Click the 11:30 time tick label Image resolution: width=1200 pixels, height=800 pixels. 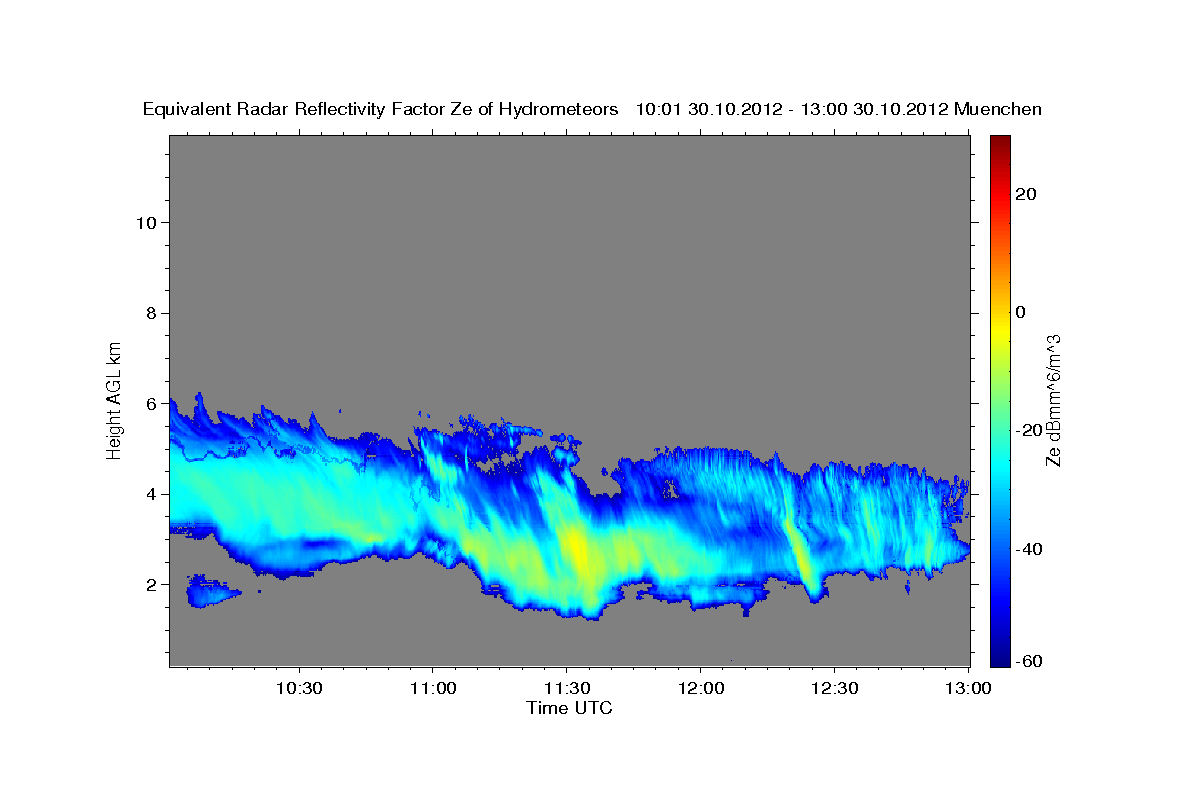click(x=566, y=689)
